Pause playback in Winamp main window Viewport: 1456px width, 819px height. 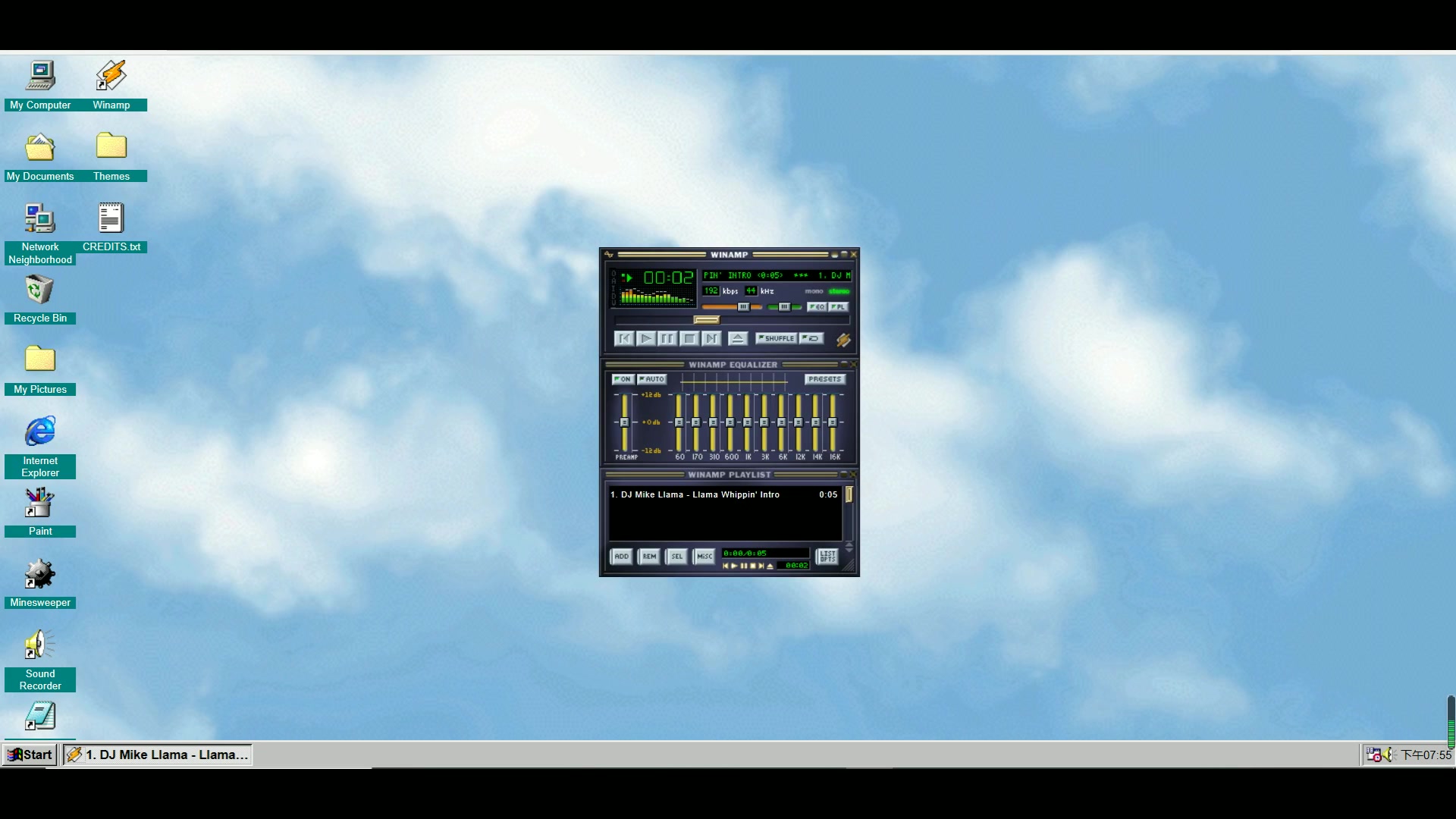pos(667,339)
